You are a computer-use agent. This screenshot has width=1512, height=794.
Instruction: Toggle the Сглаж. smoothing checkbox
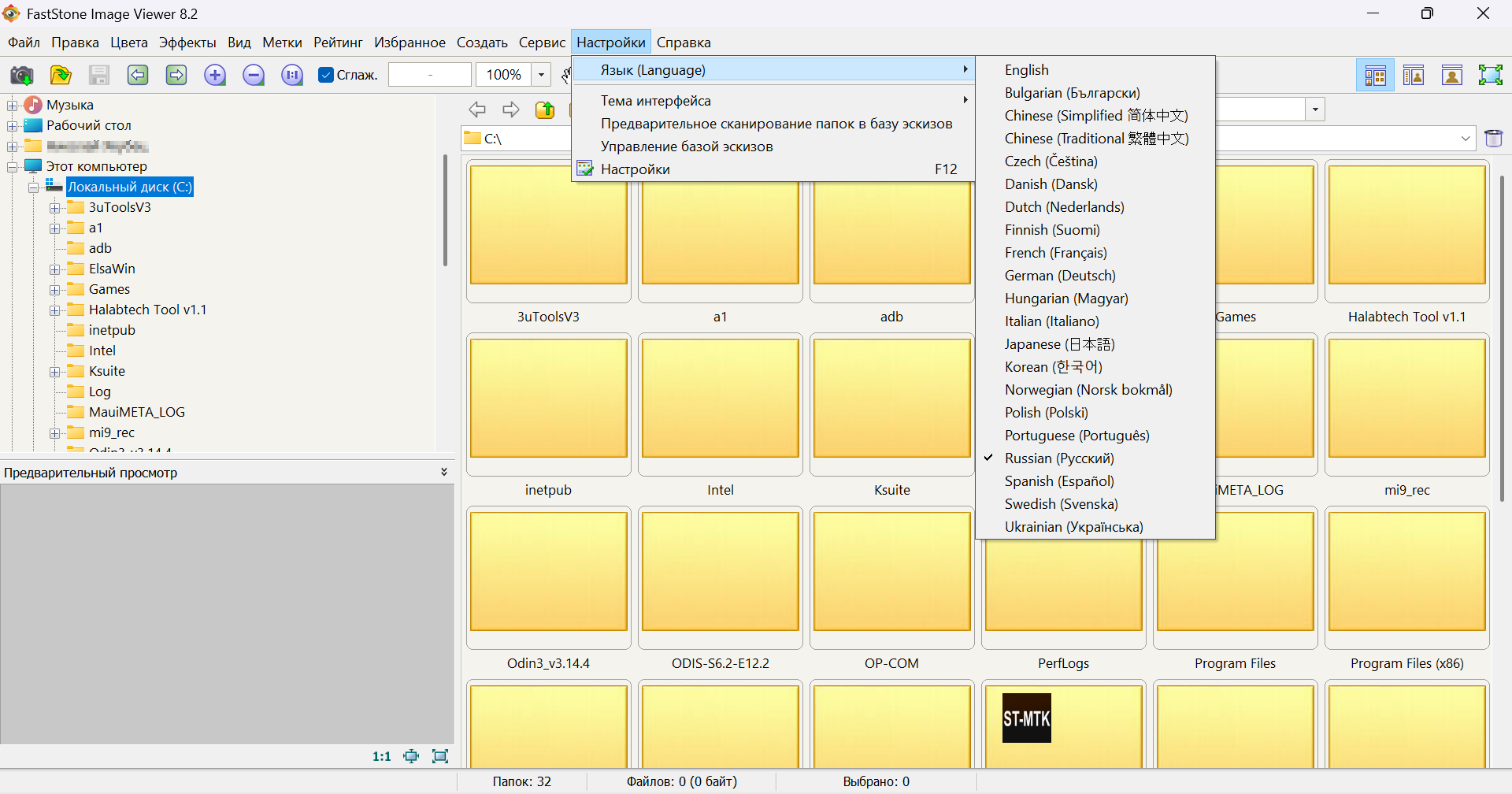pos(326,76)
